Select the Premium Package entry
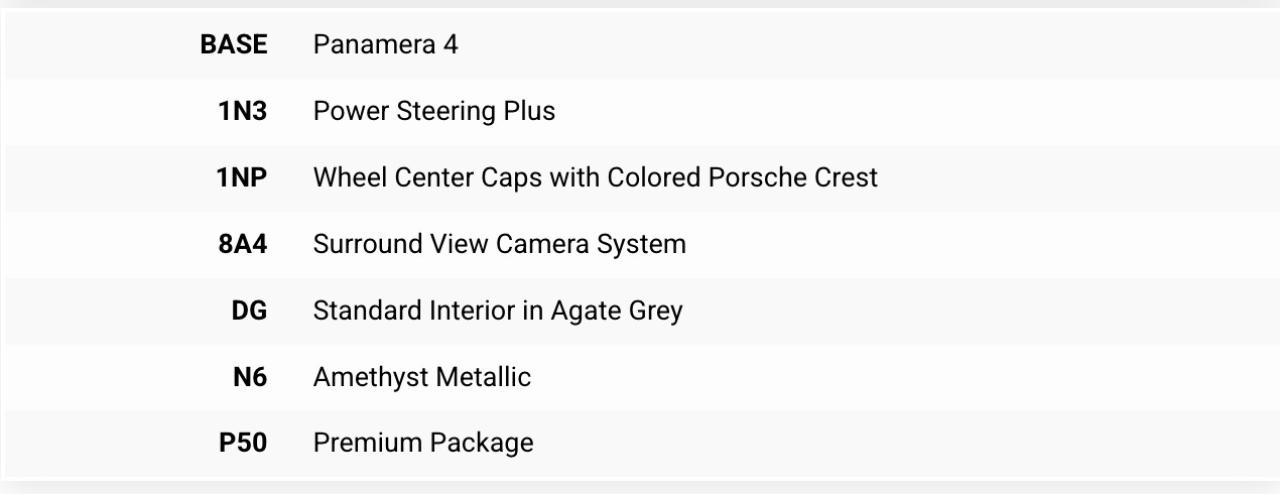 coord(423,443)
